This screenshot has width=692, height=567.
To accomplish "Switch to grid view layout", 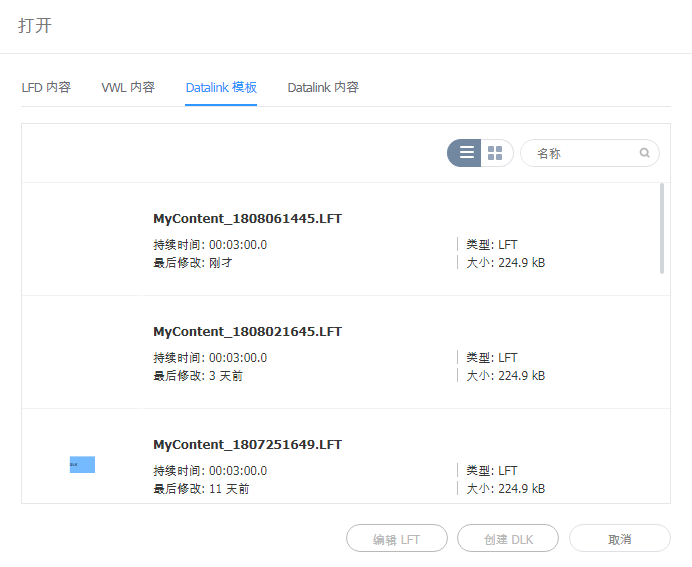I will coord(496,153).
